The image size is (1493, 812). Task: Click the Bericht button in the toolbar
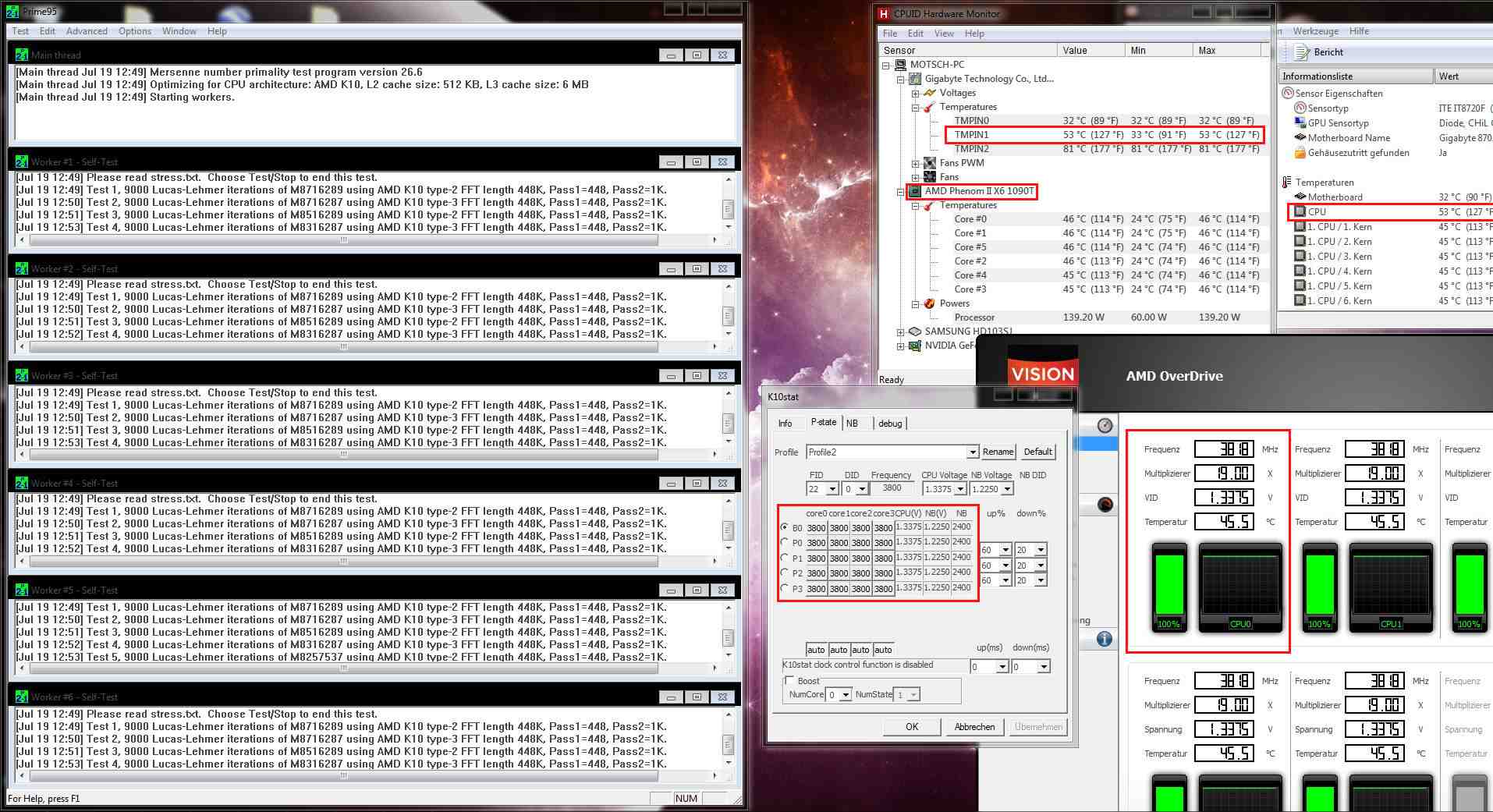pyautogui.click(x=1319, y=52)
